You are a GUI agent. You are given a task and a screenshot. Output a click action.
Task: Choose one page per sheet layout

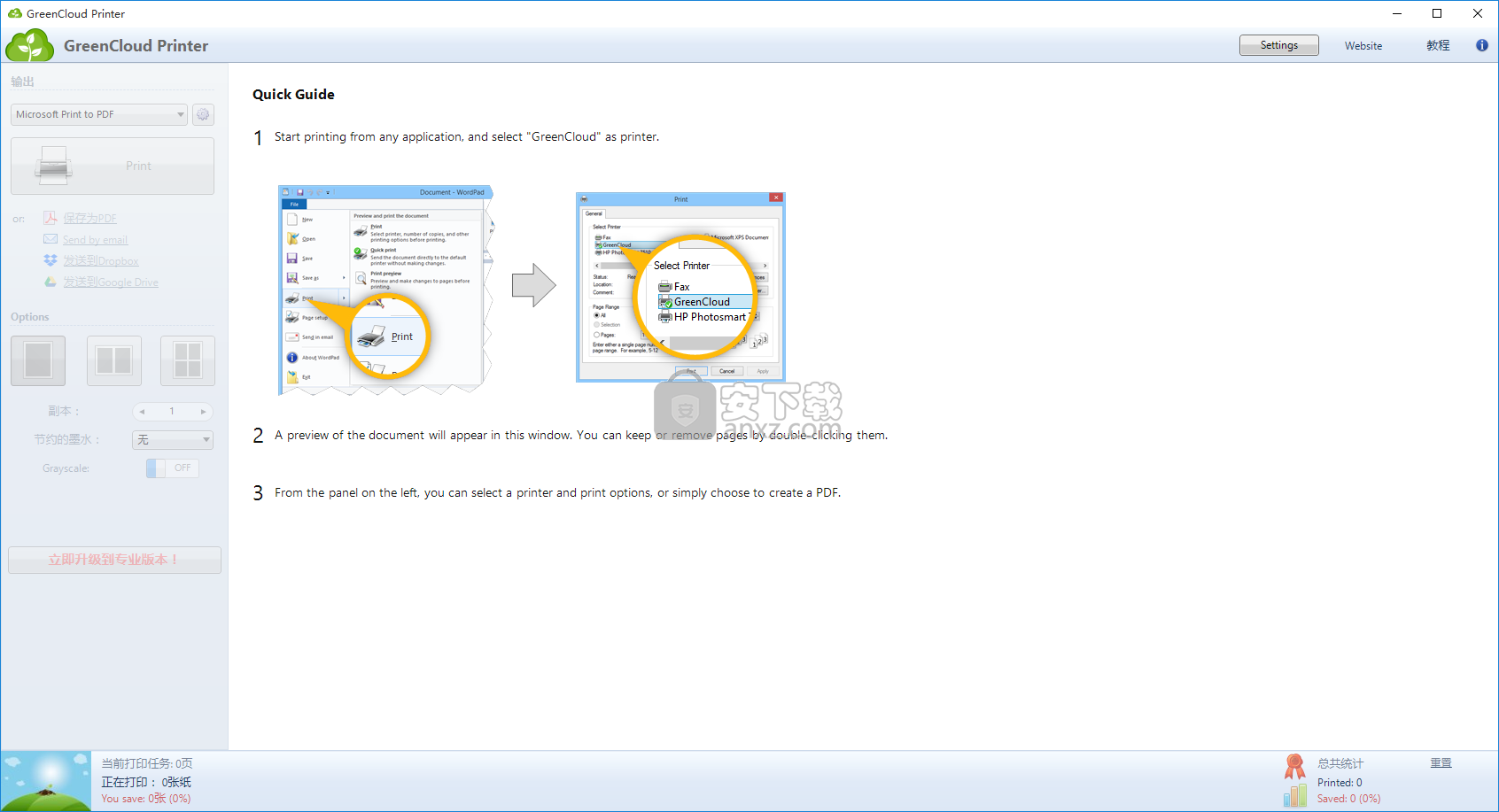coord(38,360)
